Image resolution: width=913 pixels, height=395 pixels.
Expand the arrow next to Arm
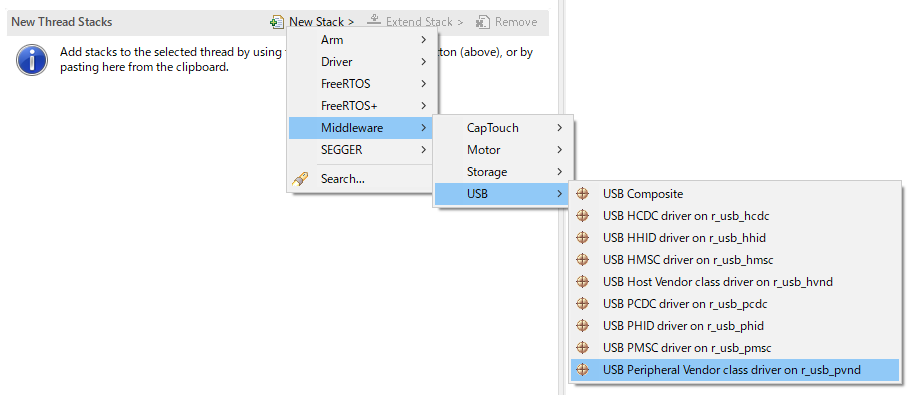coord(423,40)
